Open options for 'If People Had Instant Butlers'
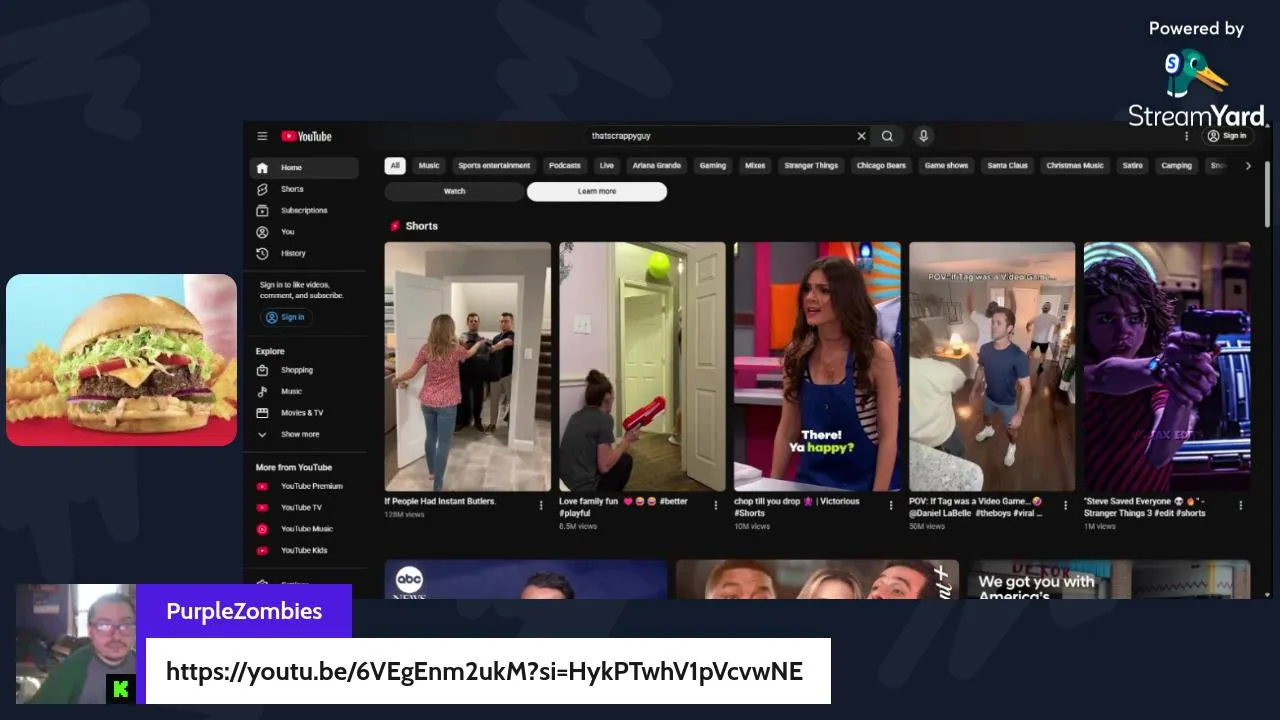1280x720 pixels. point(541,505)
